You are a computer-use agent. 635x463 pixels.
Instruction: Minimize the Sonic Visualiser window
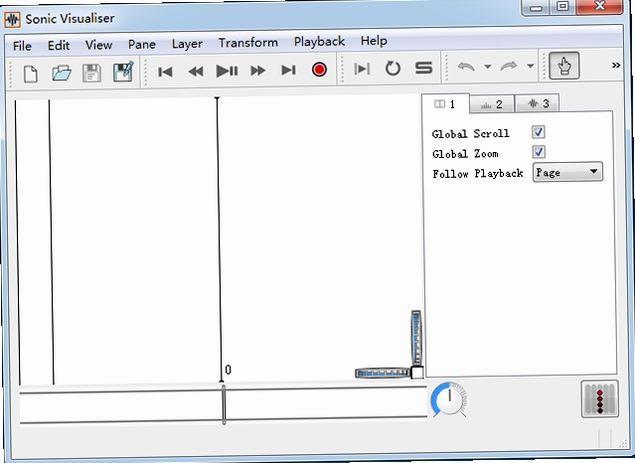click(536, 8)
